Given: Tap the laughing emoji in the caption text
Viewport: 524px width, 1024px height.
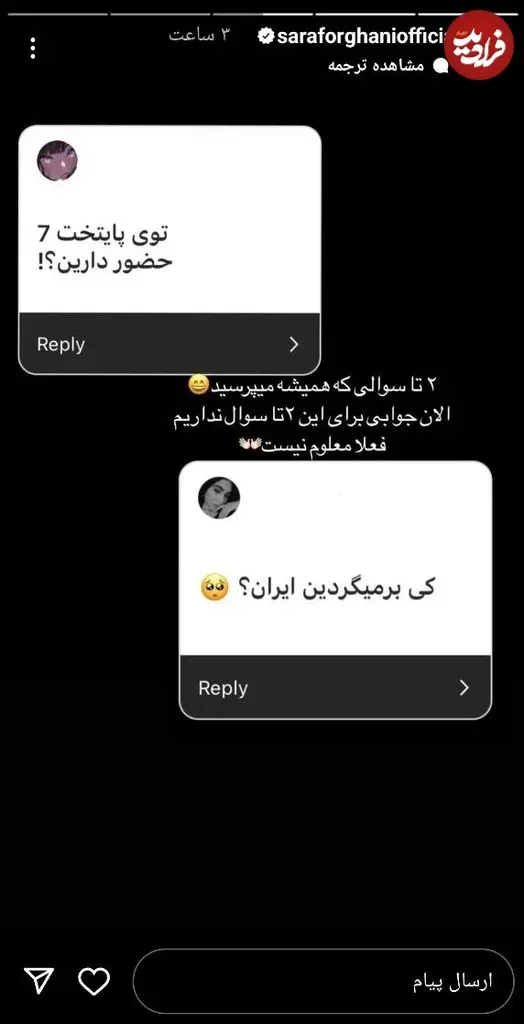Looking at the screenshot, I should click(196, 386).
